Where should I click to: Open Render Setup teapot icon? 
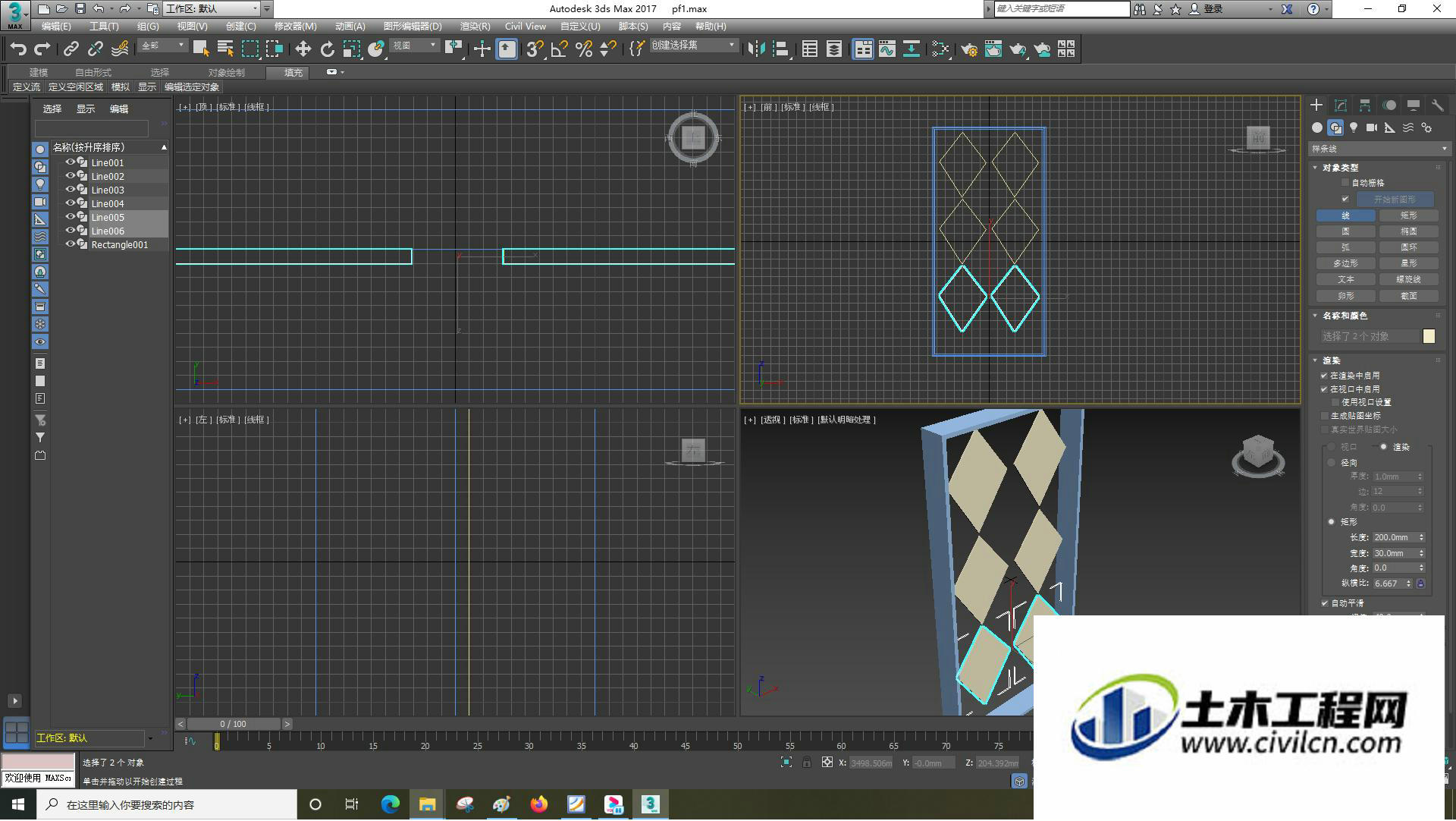tap(969, 49)
